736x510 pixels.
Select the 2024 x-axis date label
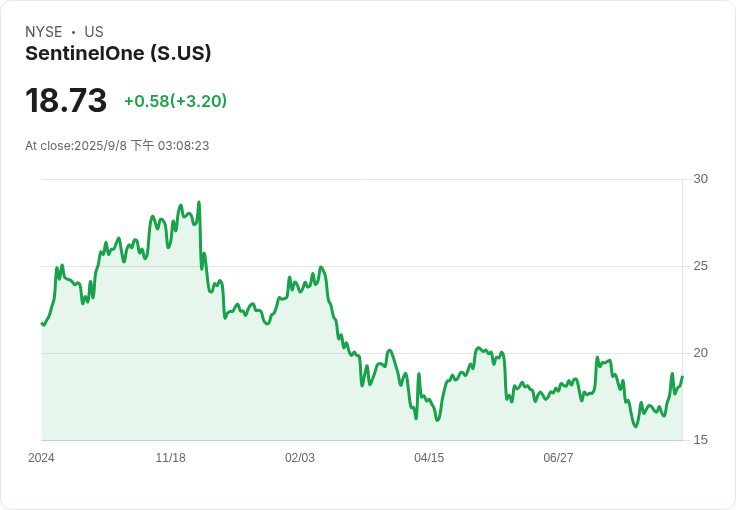(41, 458)
